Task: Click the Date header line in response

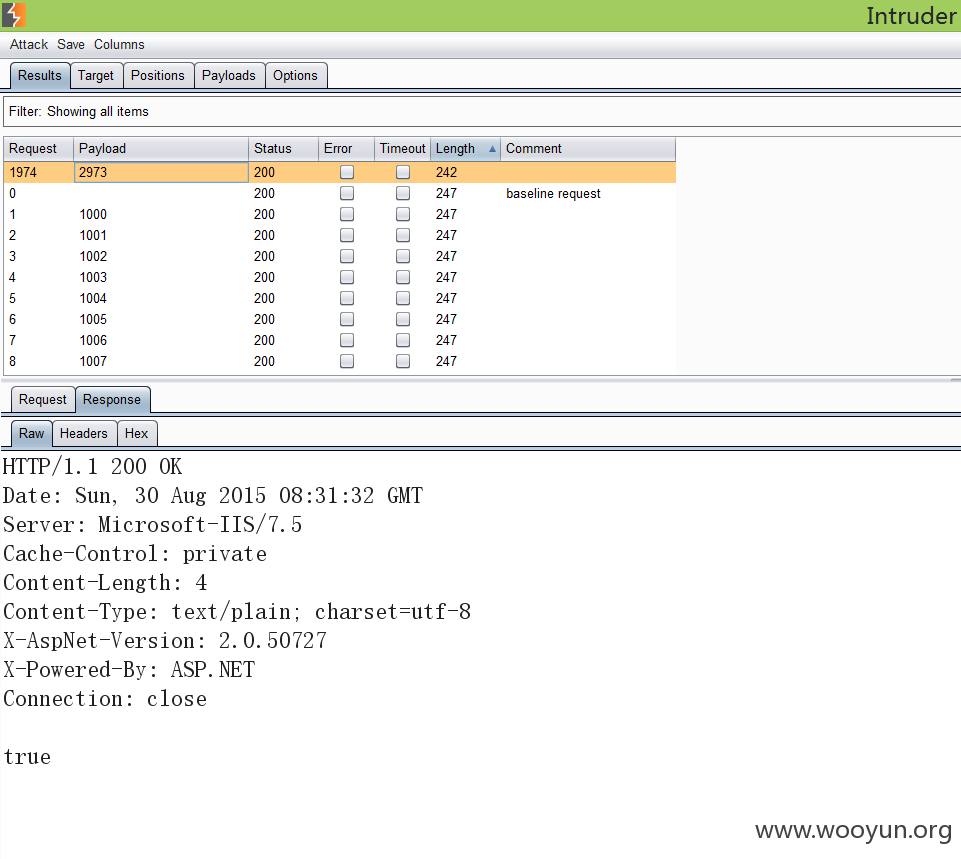Action: [x=213, y=496]
